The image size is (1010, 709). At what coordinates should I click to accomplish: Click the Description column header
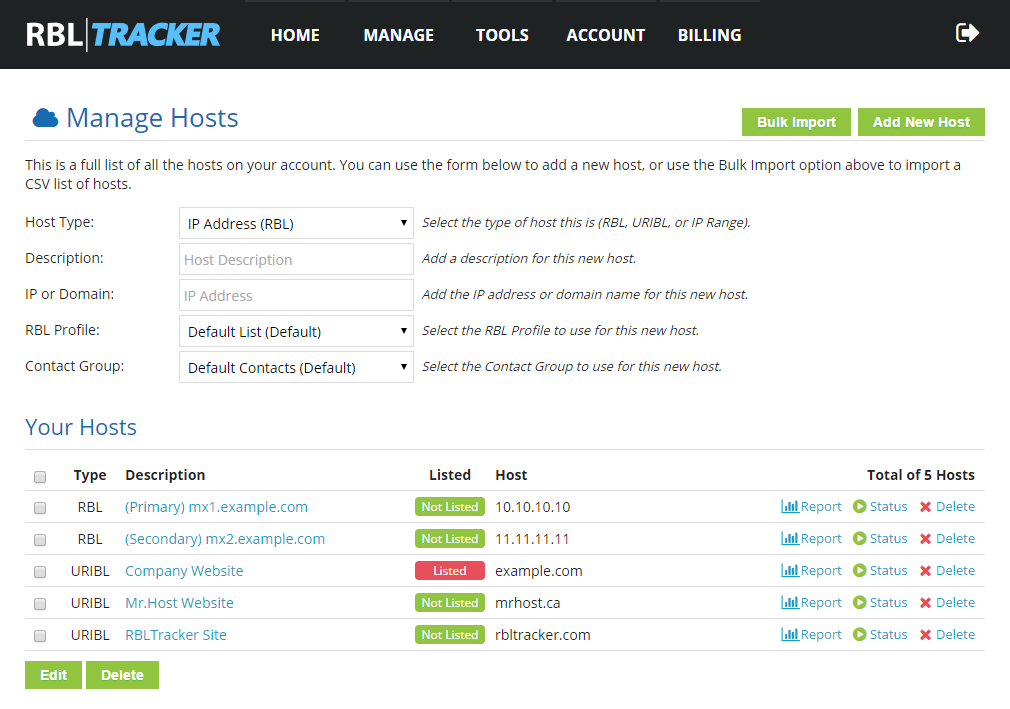pyautogui.click(x=165, y=475)
